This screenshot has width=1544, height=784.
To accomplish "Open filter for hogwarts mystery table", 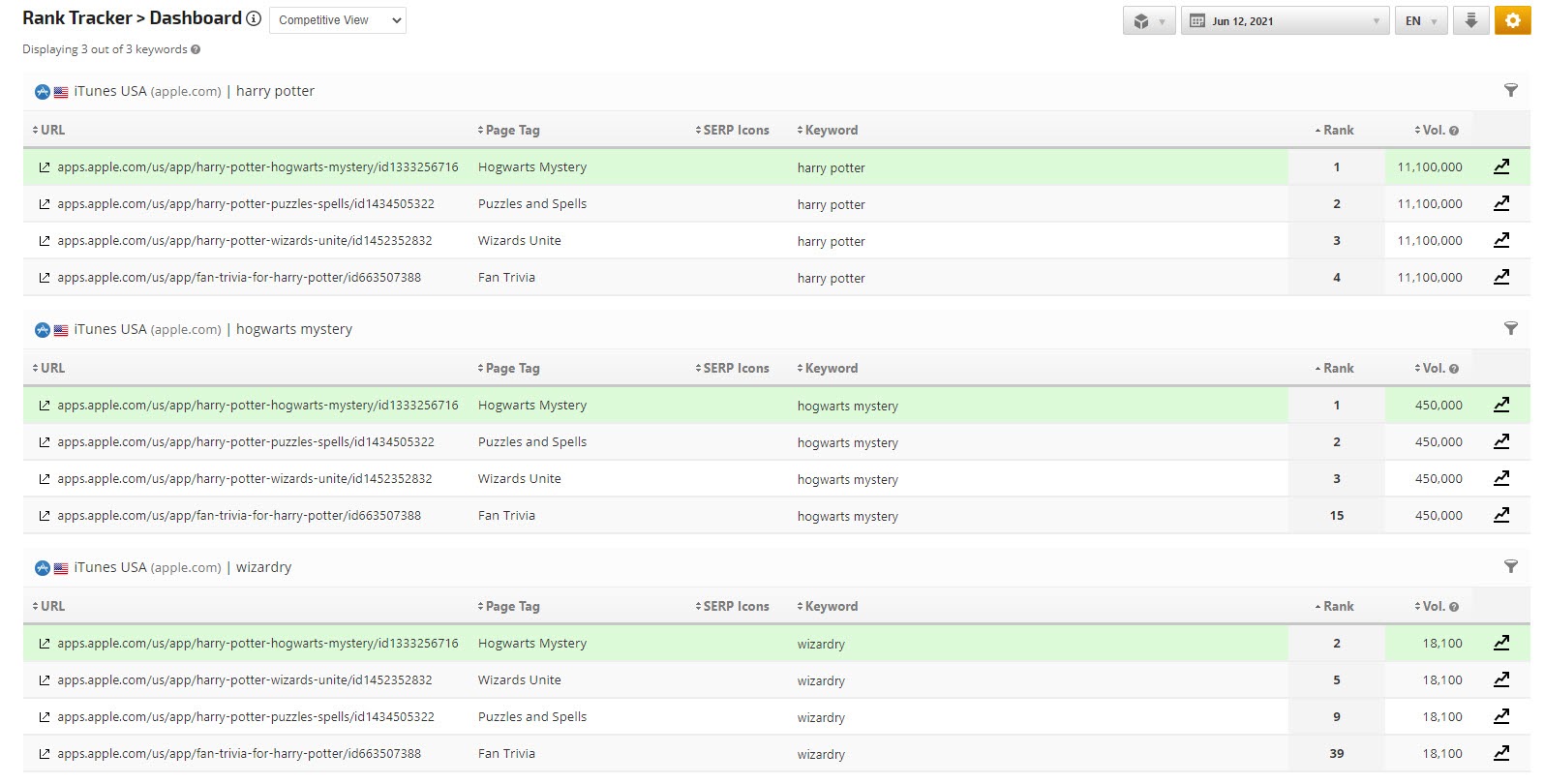I will point(1510,328).
